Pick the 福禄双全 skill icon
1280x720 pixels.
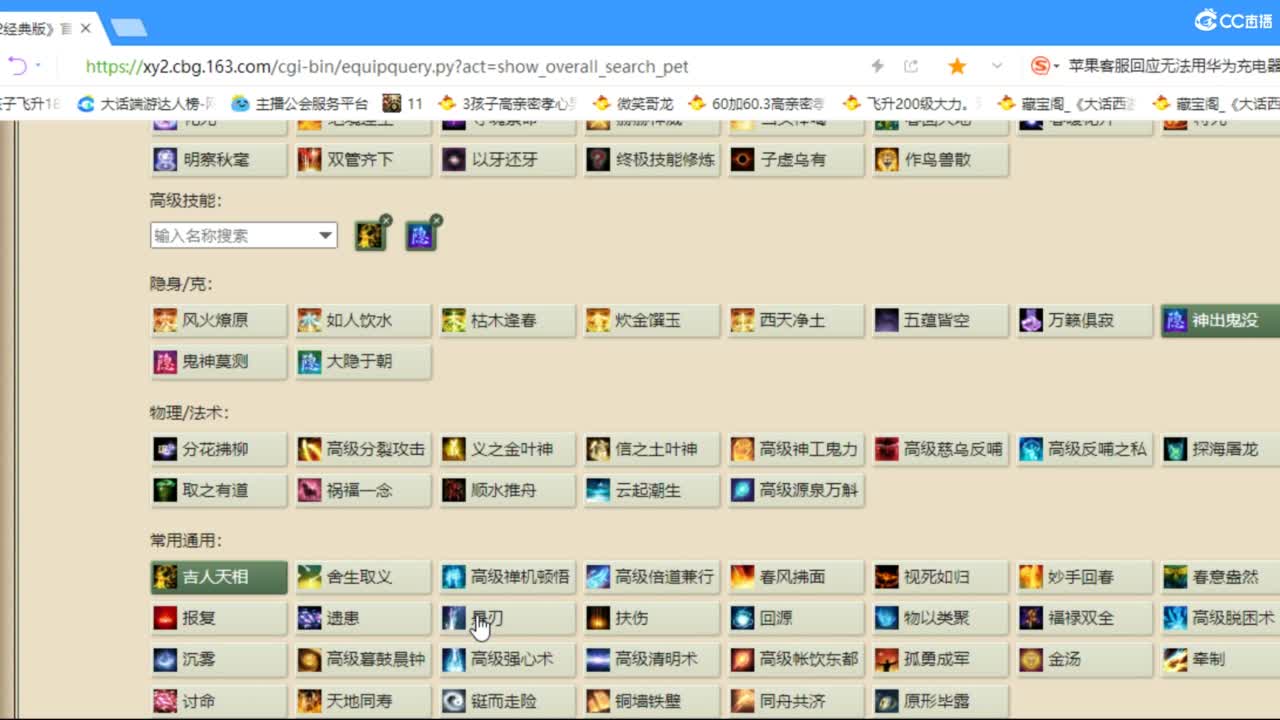[1031, 618]
